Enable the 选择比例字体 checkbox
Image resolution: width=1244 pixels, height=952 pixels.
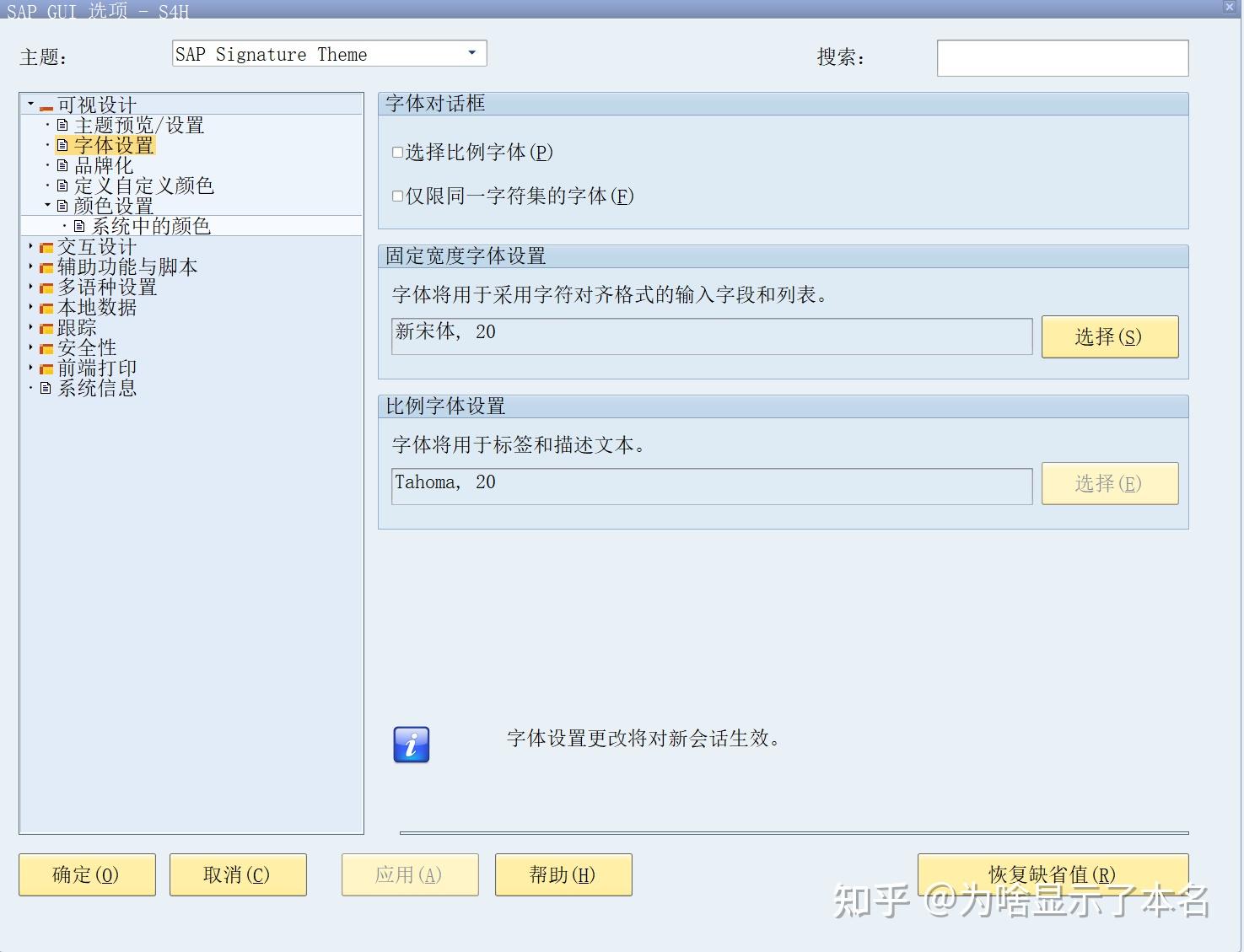396,151
